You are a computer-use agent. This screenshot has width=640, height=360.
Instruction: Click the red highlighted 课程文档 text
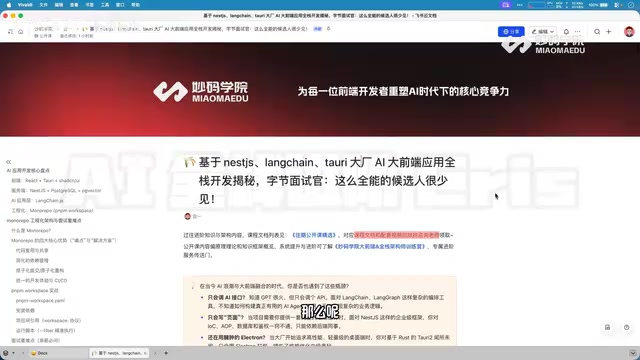(396, 235)
